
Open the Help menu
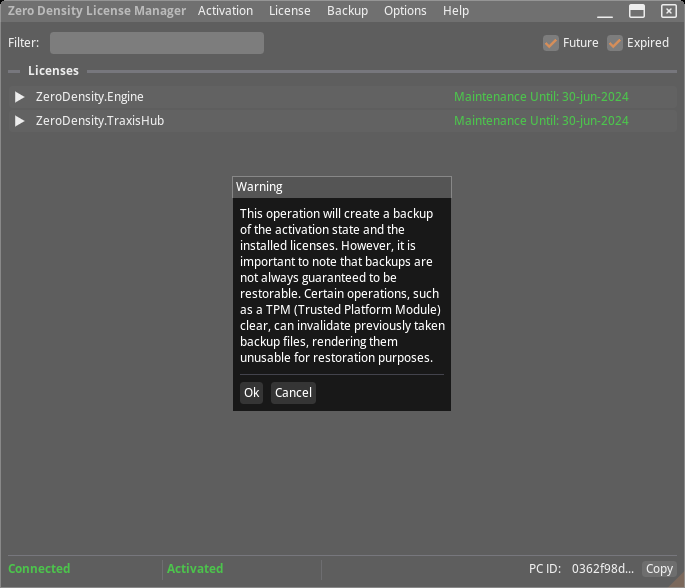click(x=456, y=11)
